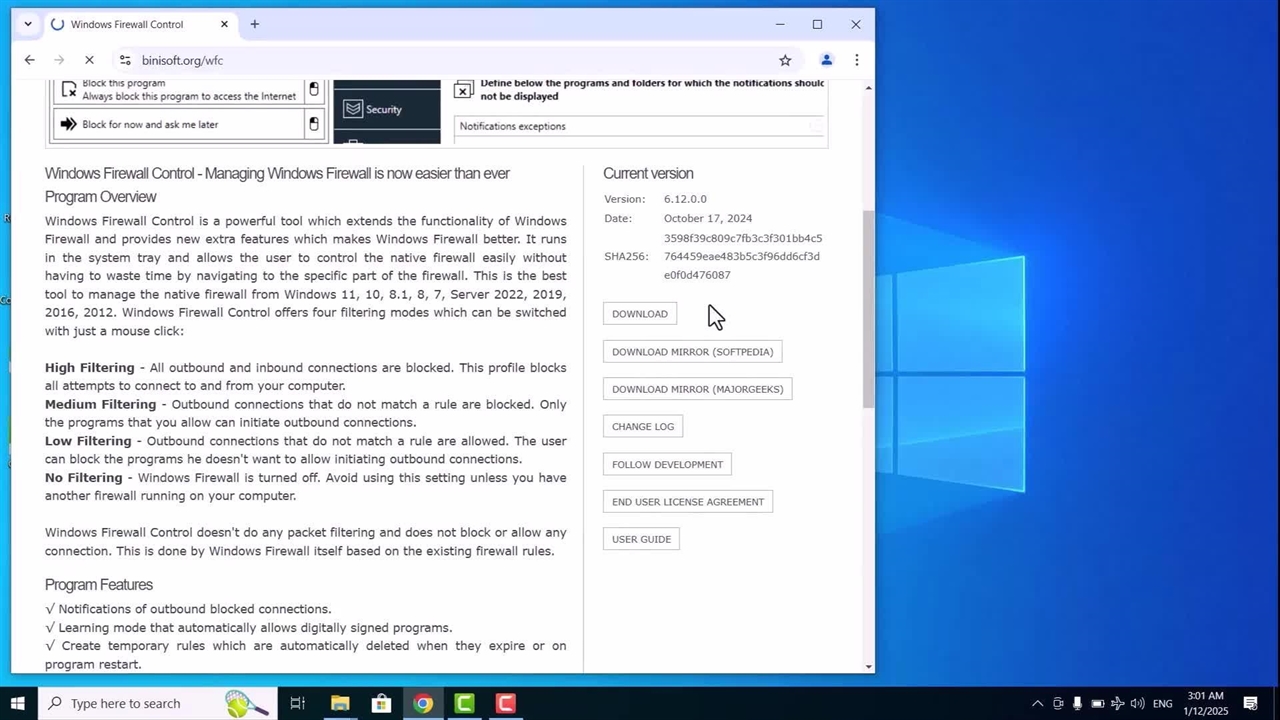Click Download Mirror (MajorGeeks) button

pyautogui.click(x=697, y=389)
